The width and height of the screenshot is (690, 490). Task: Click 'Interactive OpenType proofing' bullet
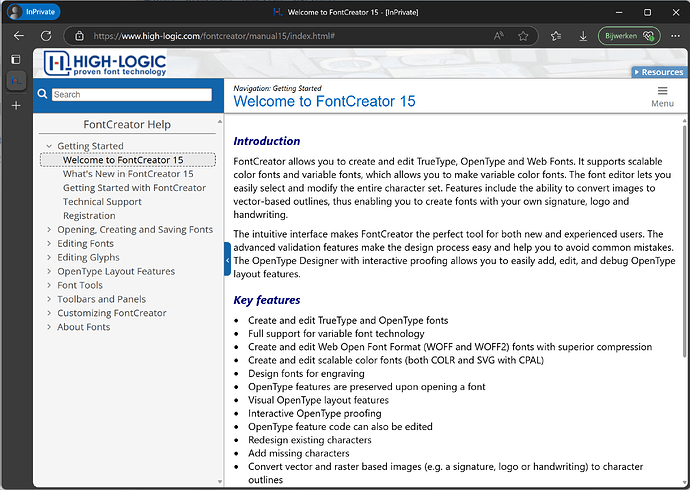point(315,413)
